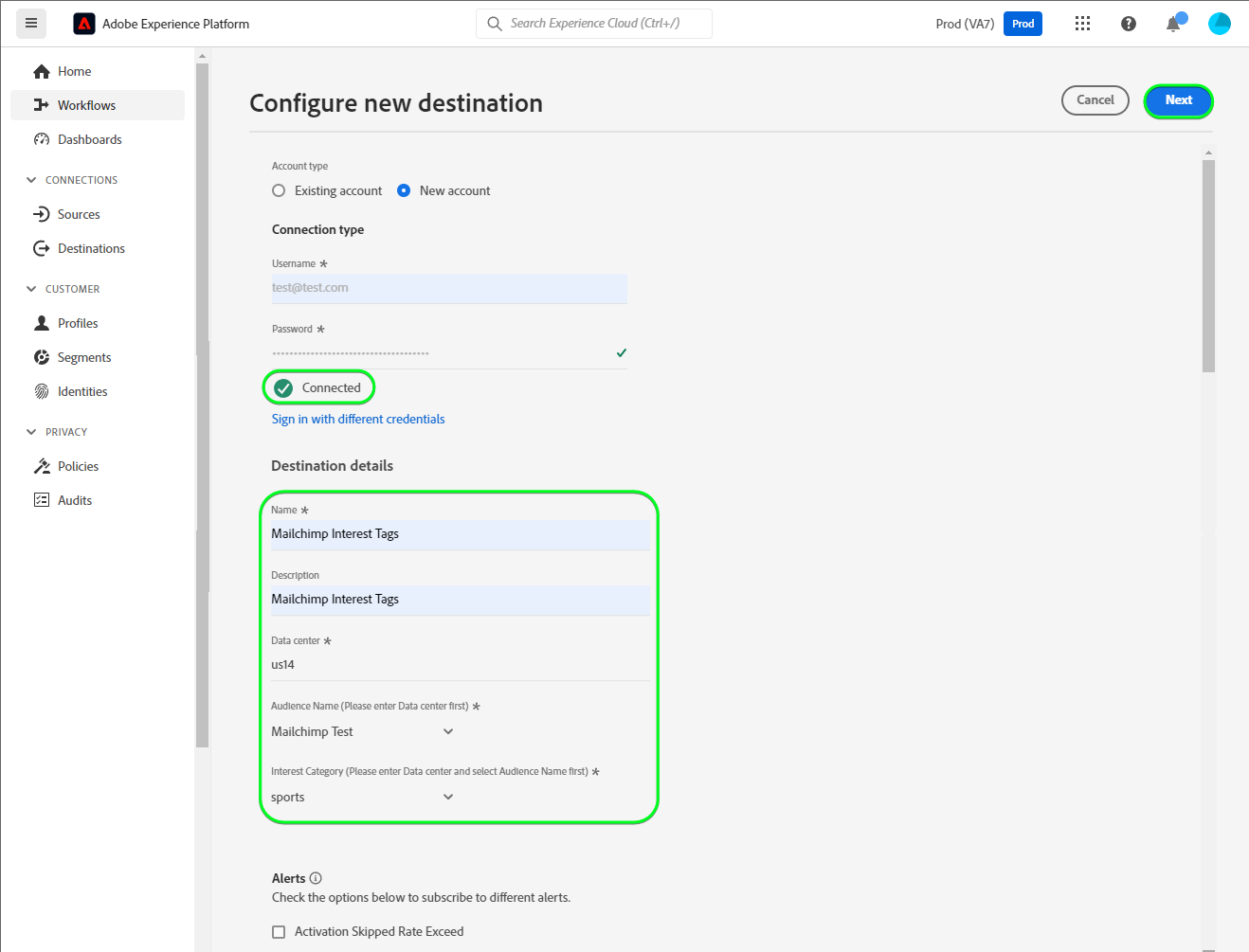This screenshot has height=952, width=1249.
Task: Click the user profile avatar
Action: click(1219, 24)
